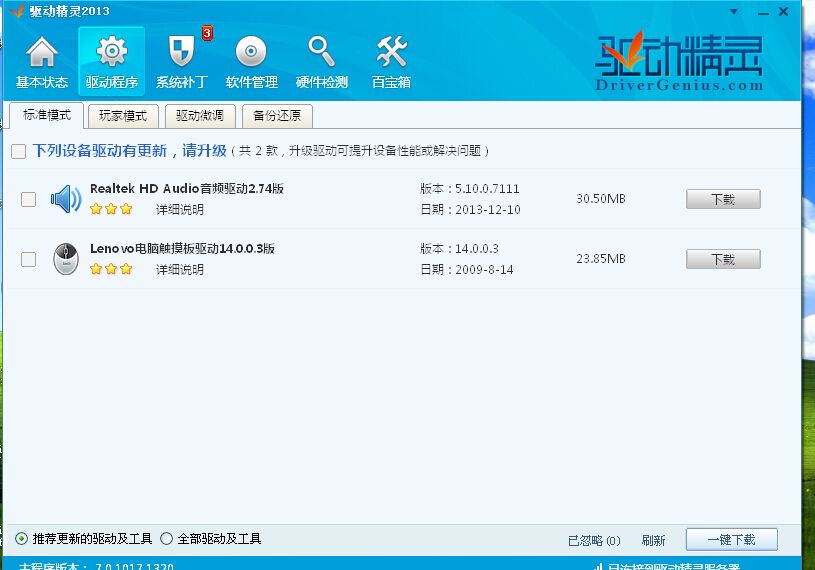Check the select-all drivers checkbox
The width and height of the screenshot is (815, 570).
point(18,151)
